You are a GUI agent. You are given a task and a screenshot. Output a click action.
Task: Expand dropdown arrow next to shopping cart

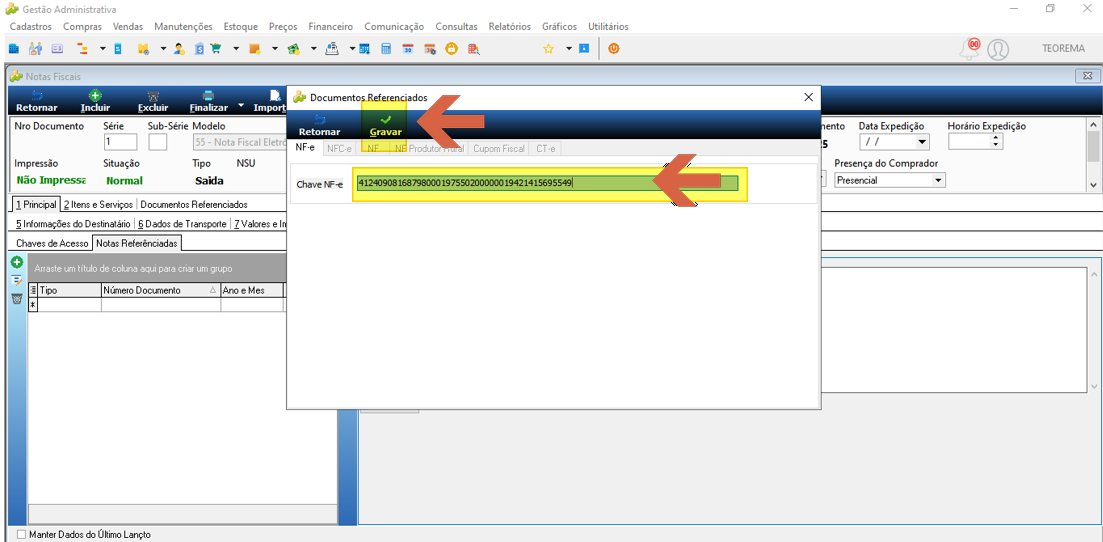(x=236, y=49)
